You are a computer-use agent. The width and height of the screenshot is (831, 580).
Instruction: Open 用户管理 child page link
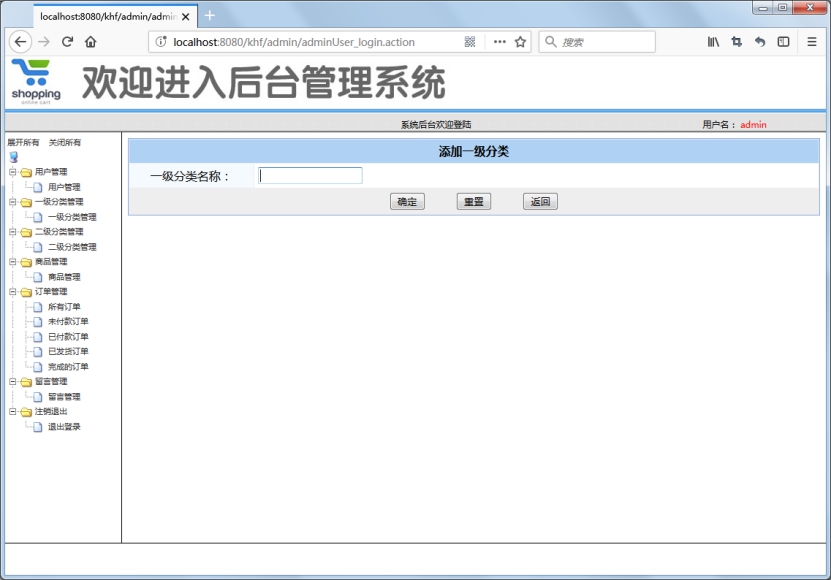[x=64, y=187]
